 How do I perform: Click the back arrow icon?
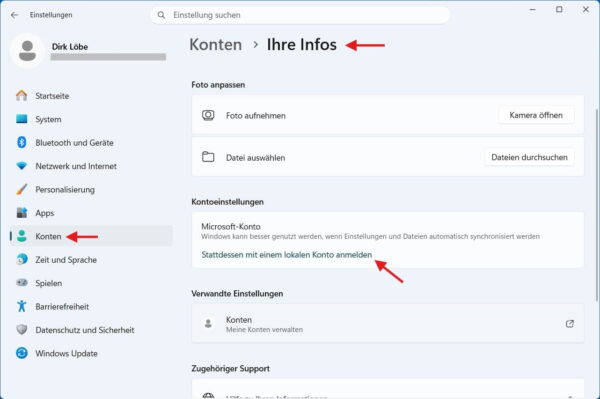[x=15, y=15]
